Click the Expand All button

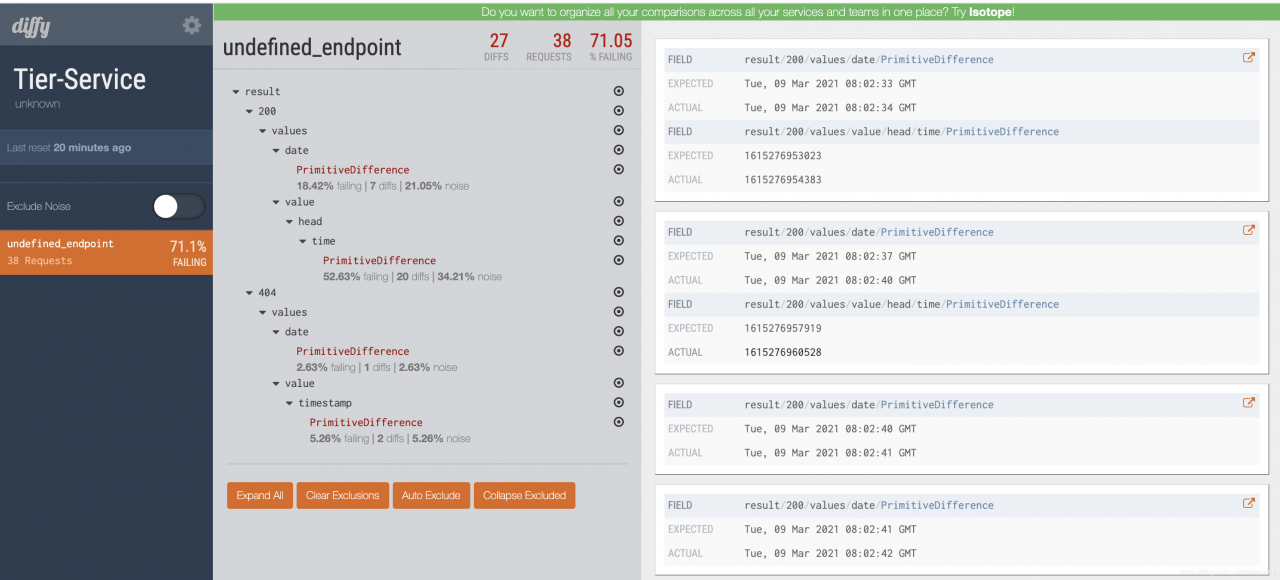[x=260, y=495]
